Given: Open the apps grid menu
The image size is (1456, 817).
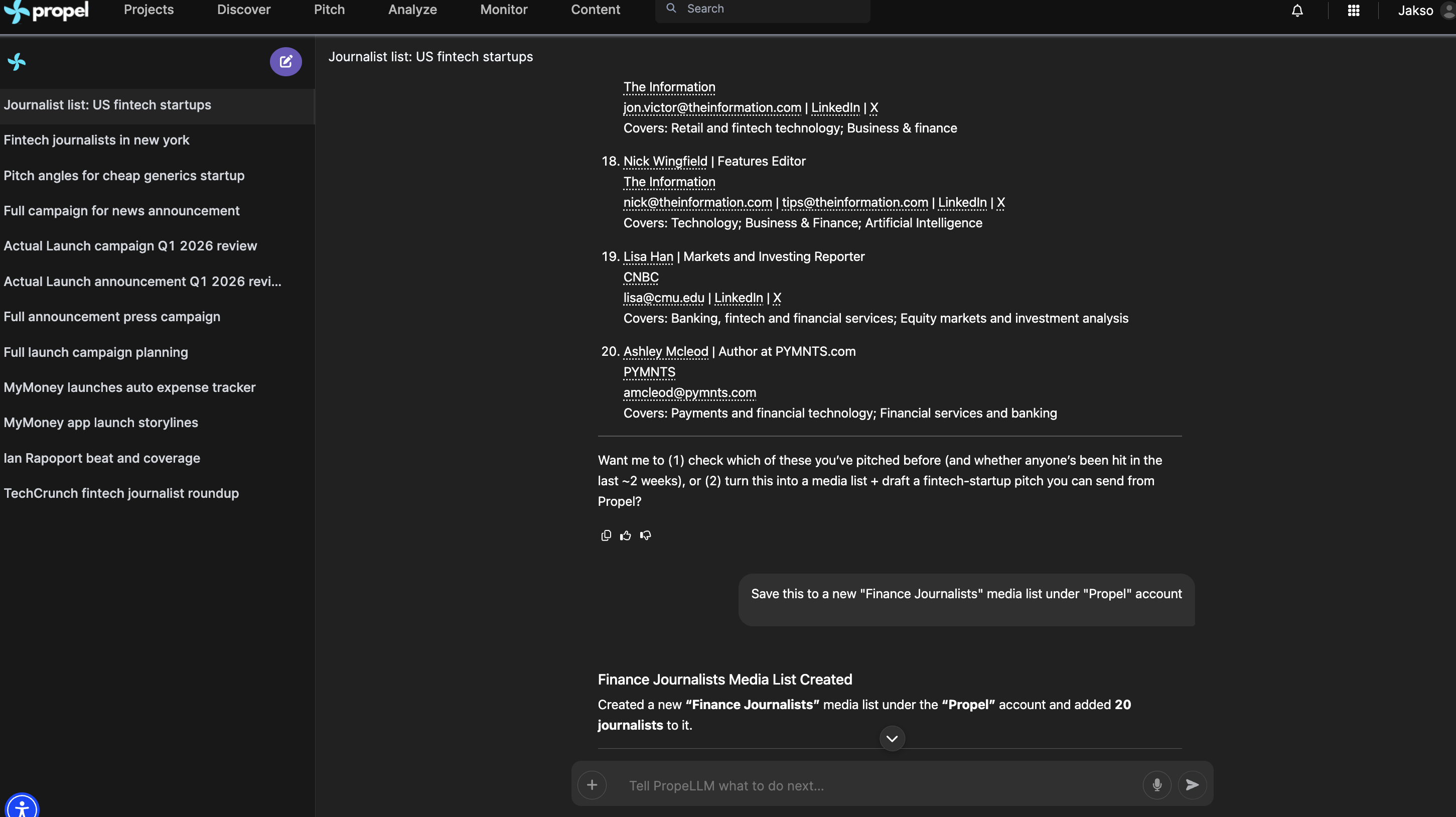Looking at the screenshot, I should (x=1353, y=11).
